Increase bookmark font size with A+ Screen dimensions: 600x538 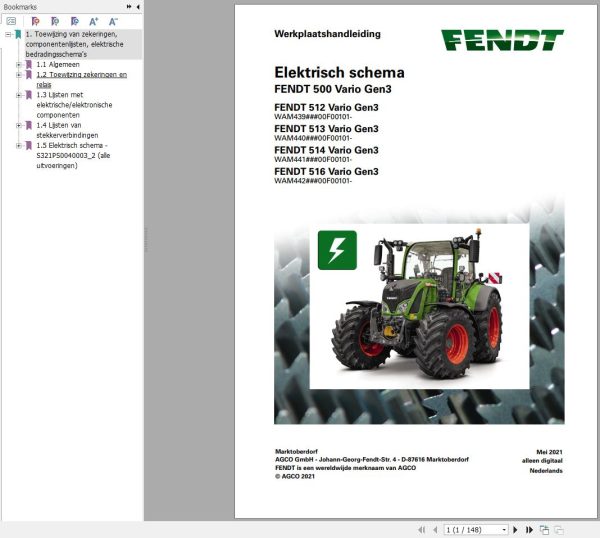click(94, 21)
